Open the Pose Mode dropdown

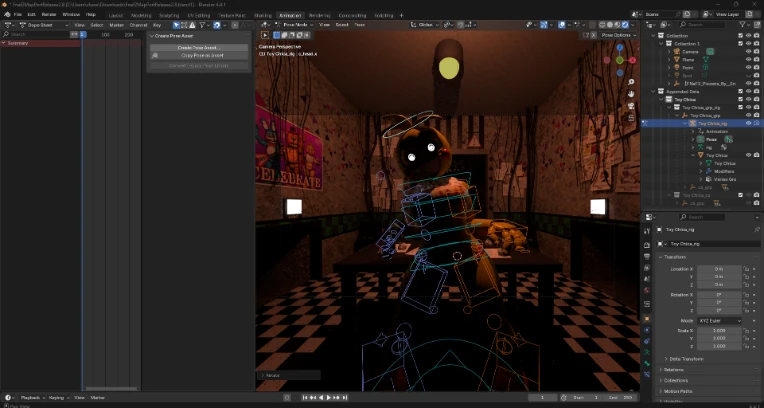click(294, 24)
